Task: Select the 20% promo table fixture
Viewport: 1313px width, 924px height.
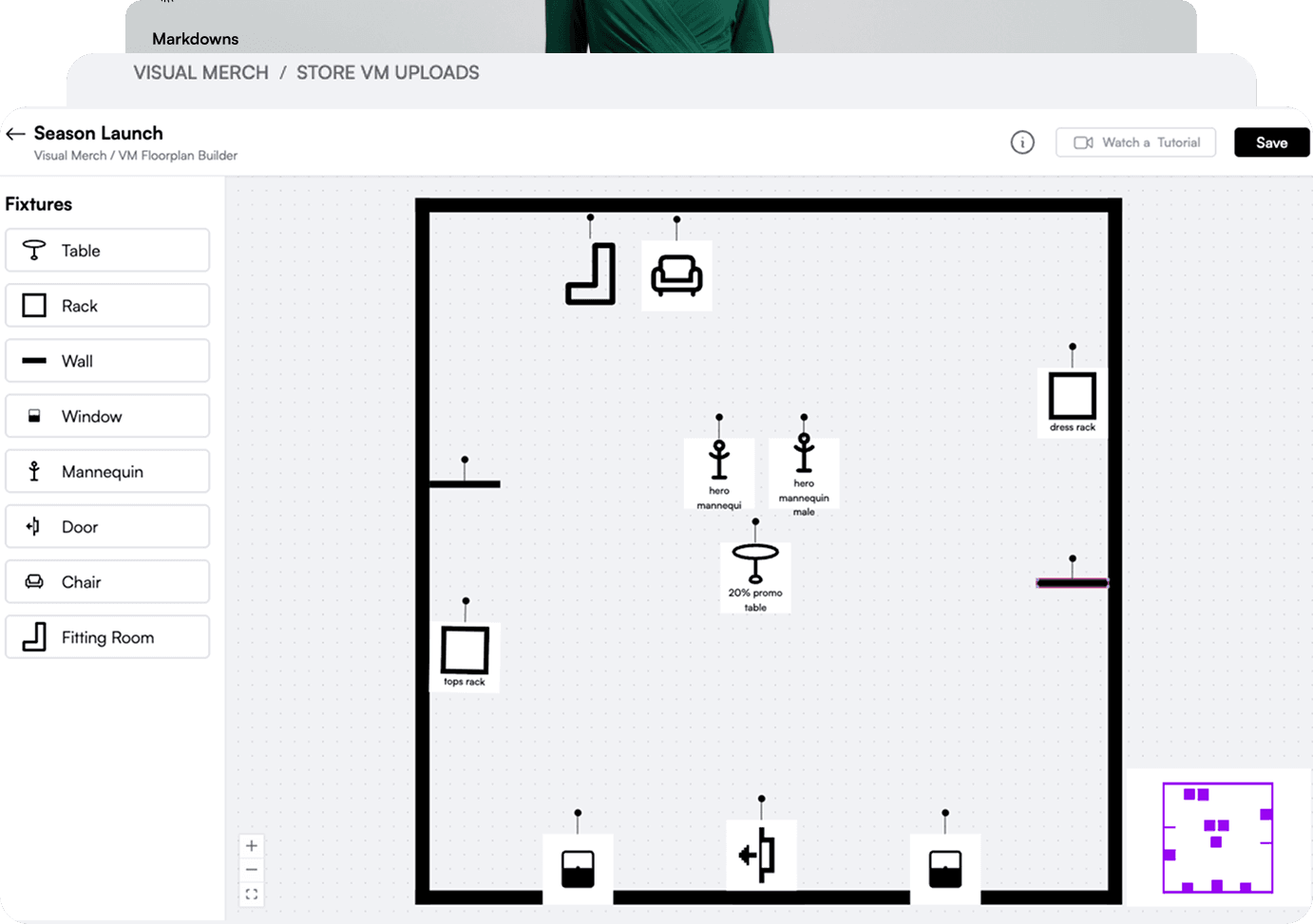Action: [x=755, y=566]
